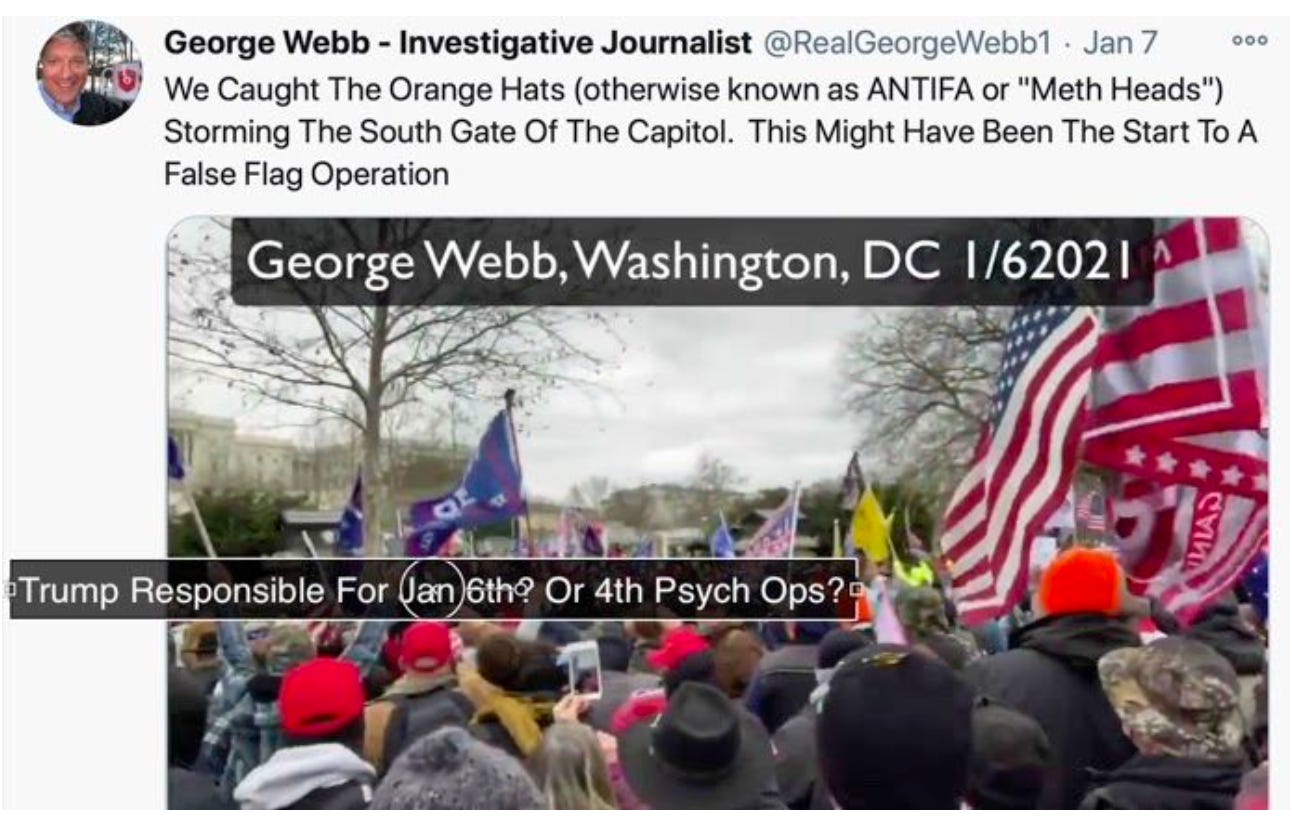Click the raised smartphone in the crowd
1292x820 pixels.
point(580,668)
